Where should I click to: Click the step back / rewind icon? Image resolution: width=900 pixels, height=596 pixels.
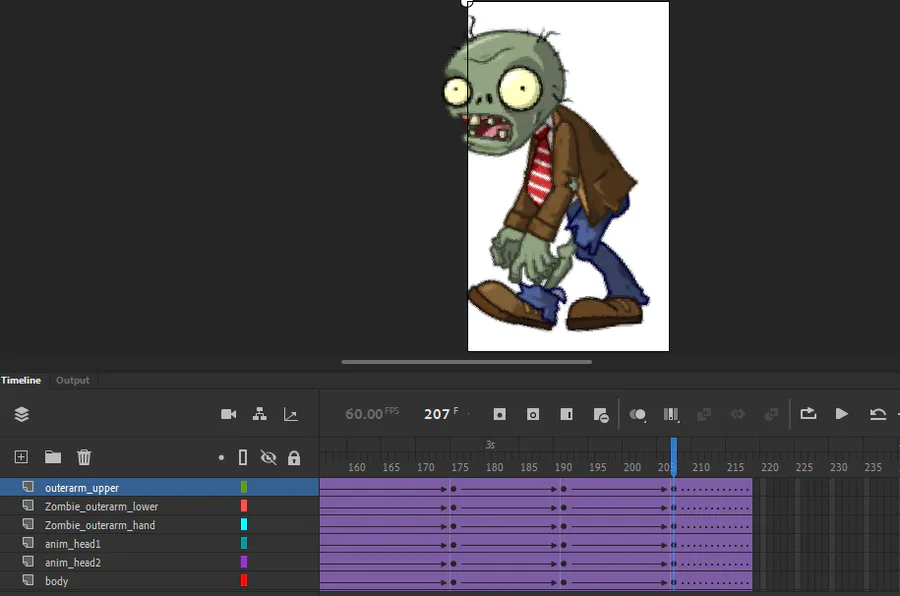click(878, 414)
